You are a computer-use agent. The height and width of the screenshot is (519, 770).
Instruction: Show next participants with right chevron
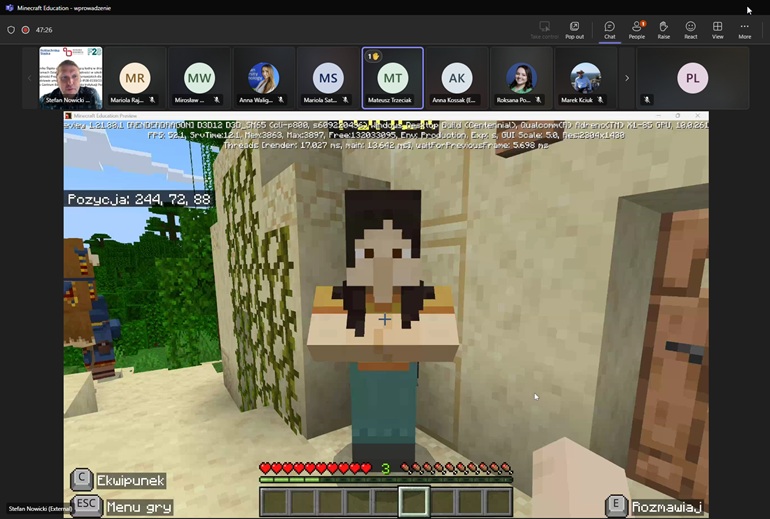pos(627,78)
